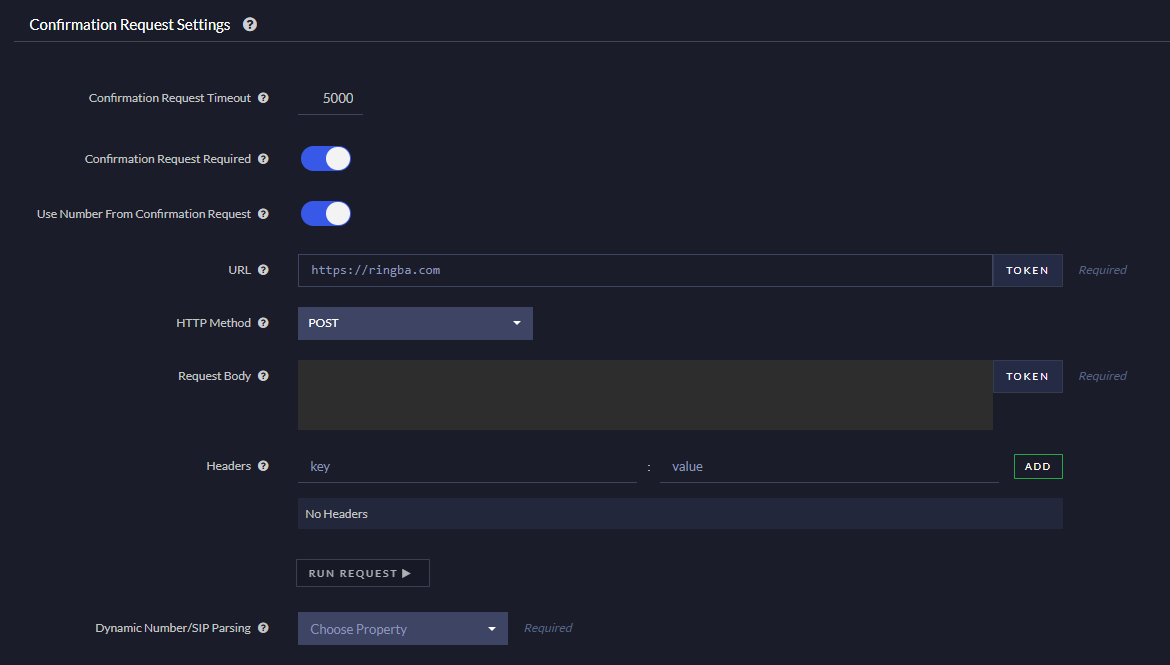View the Headers help icon
The image size is (1170, 665).
tap(263, 465)
